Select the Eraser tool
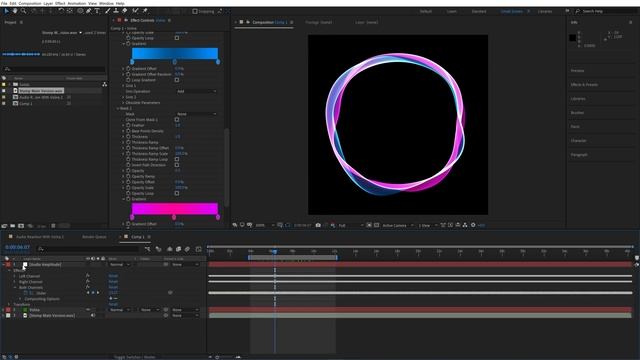 point(124,11)
